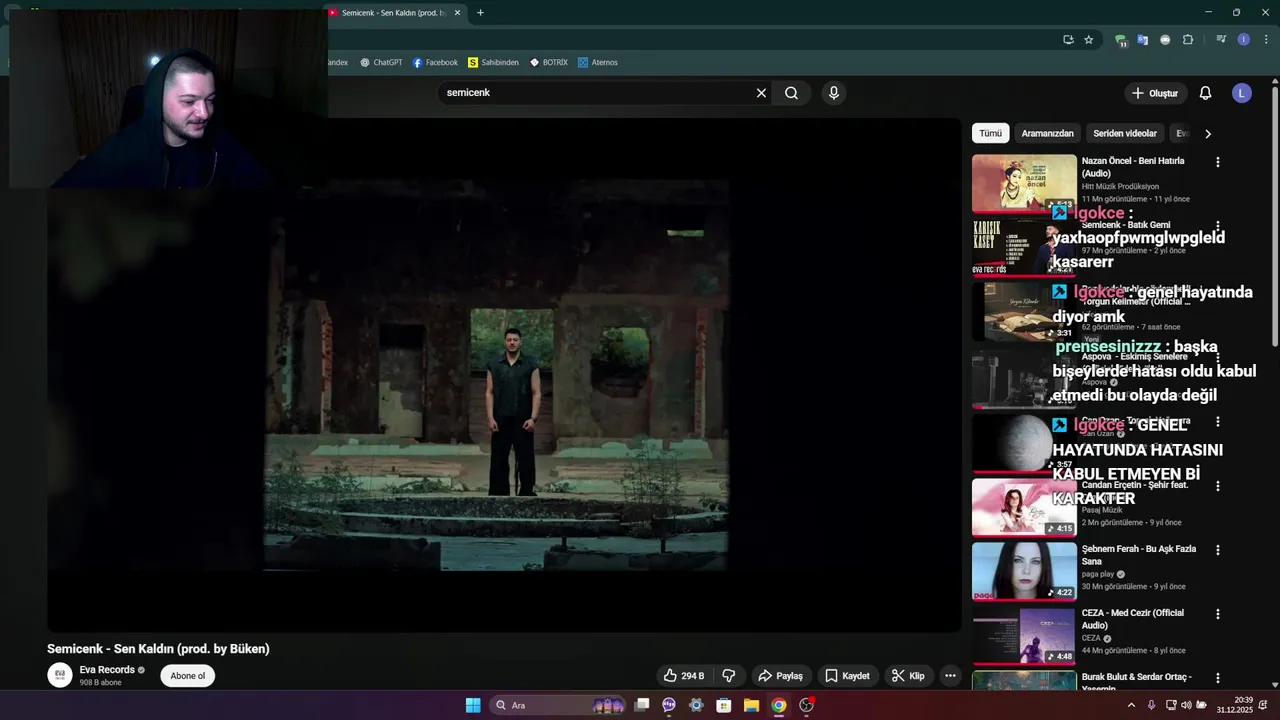Click the taskbar Ara search box
1280x720 pixels.
pos(558,705)
